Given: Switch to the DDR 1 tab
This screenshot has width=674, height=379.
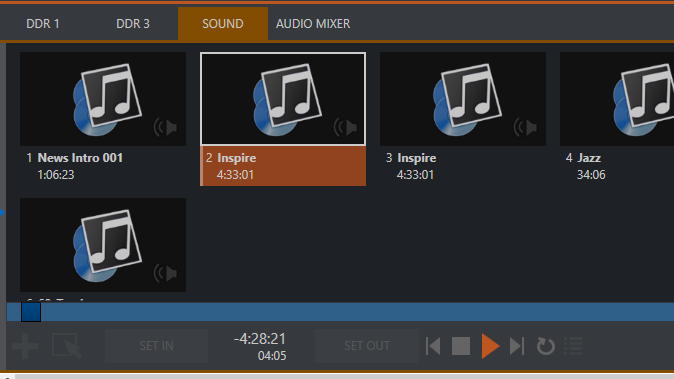Looking at the screenshot, I should 43,24.
